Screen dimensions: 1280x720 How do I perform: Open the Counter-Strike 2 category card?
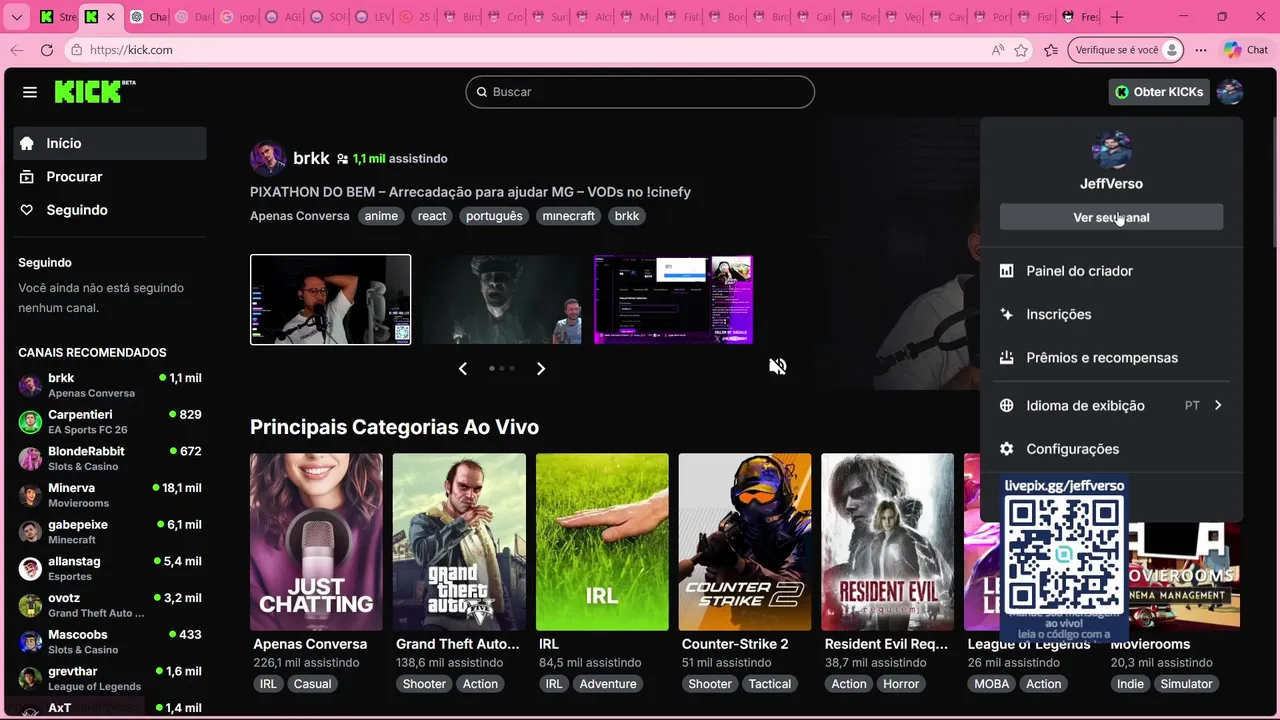pyautogui.click(x=745, y=542)
